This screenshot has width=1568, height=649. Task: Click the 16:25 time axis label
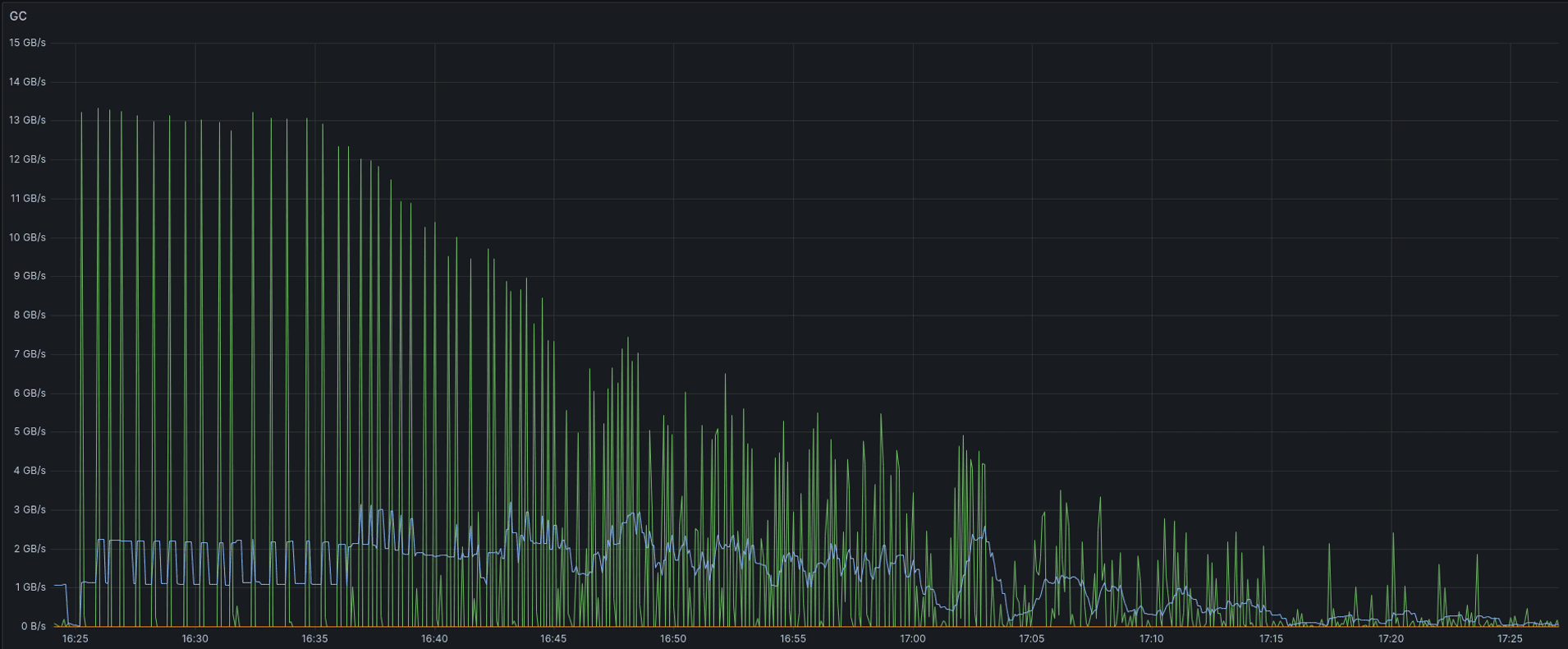[75, 638]
